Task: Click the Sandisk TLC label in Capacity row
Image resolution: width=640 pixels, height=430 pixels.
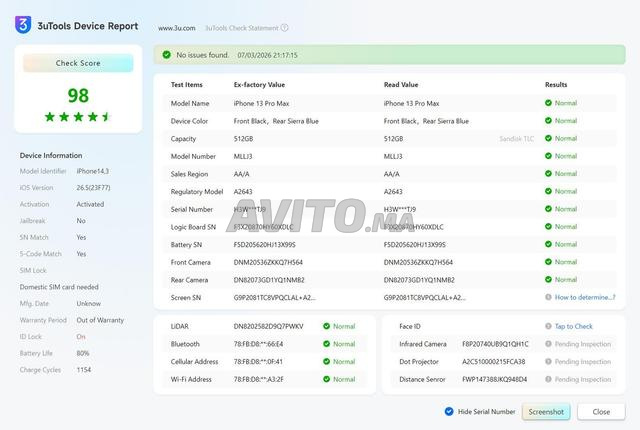Action: [x=516, y=139]
